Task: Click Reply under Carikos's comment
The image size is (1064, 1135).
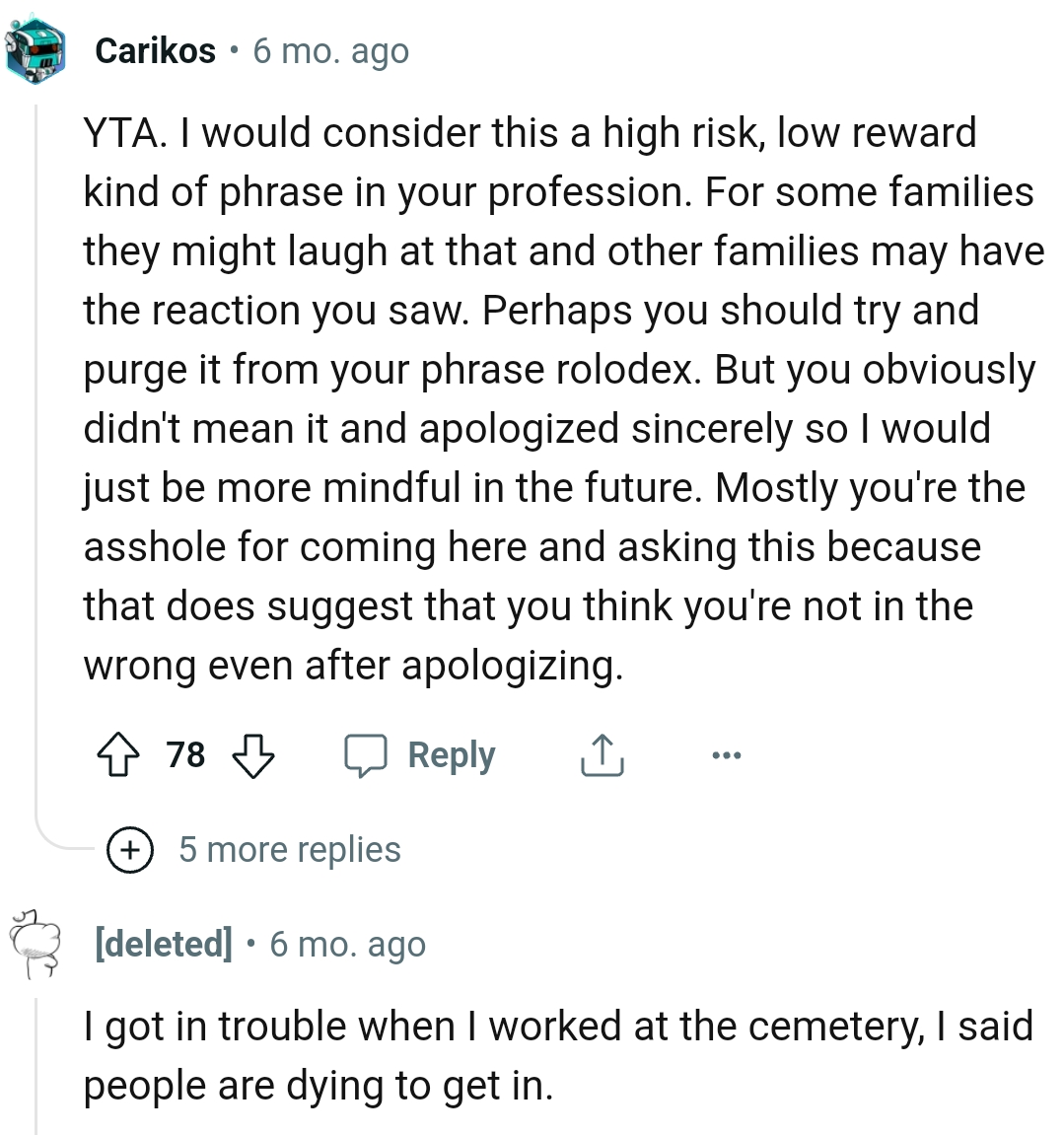Action: click(452, 755)
